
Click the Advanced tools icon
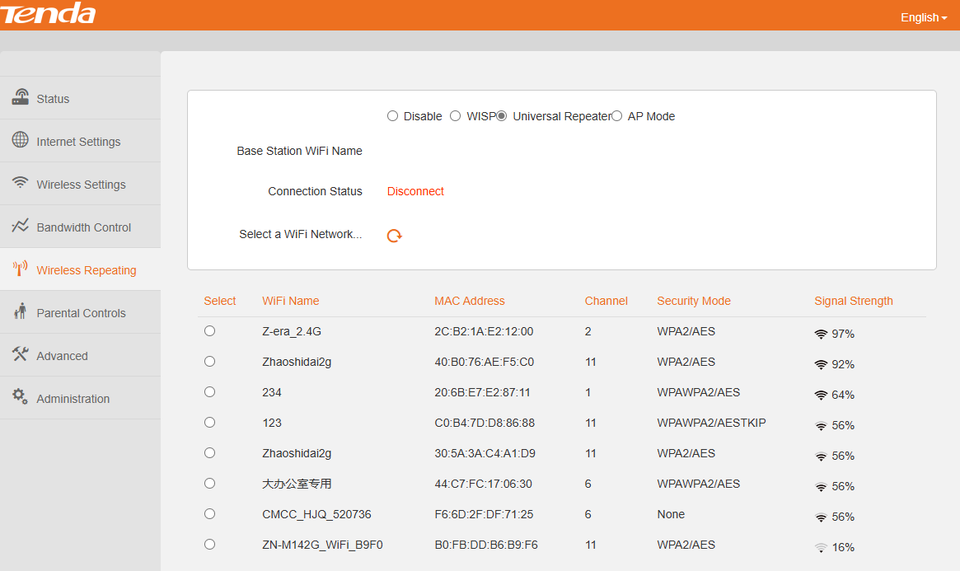tap(20, 354)
